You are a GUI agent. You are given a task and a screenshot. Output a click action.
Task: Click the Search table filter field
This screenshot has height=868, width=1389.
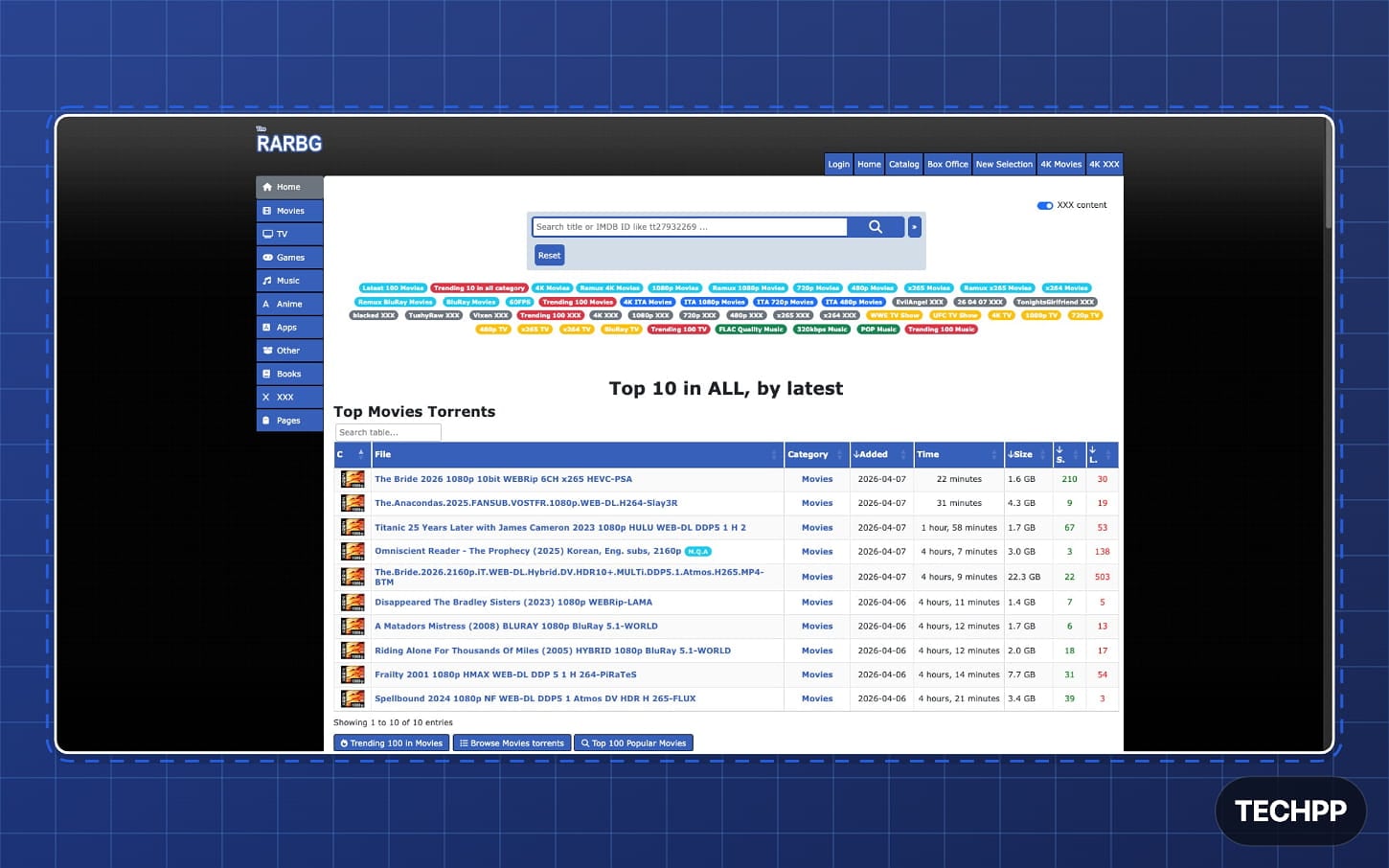[388, 432]
